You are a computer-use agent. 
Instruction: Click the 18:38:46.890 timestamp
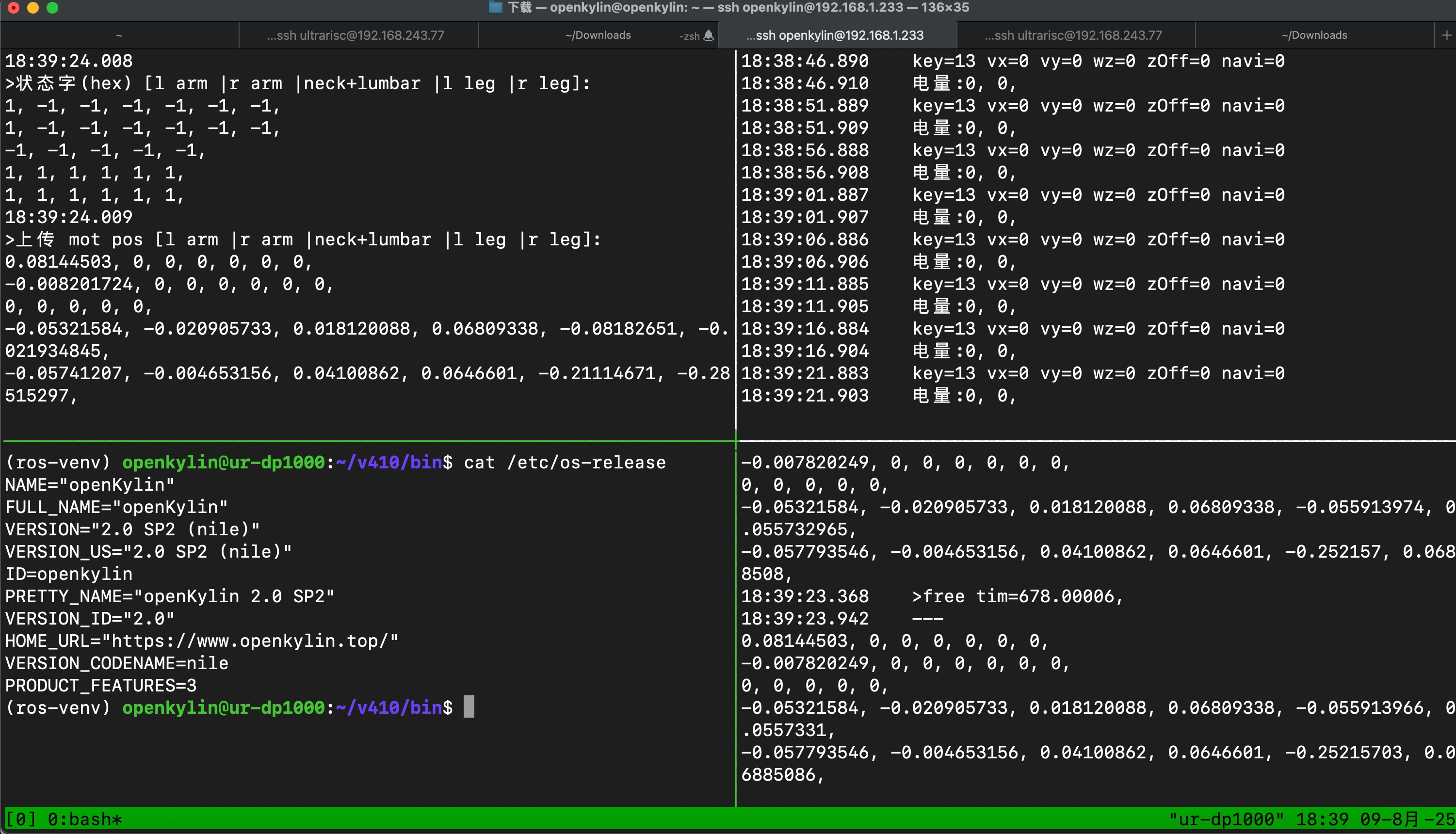click(x=805, y=61)
